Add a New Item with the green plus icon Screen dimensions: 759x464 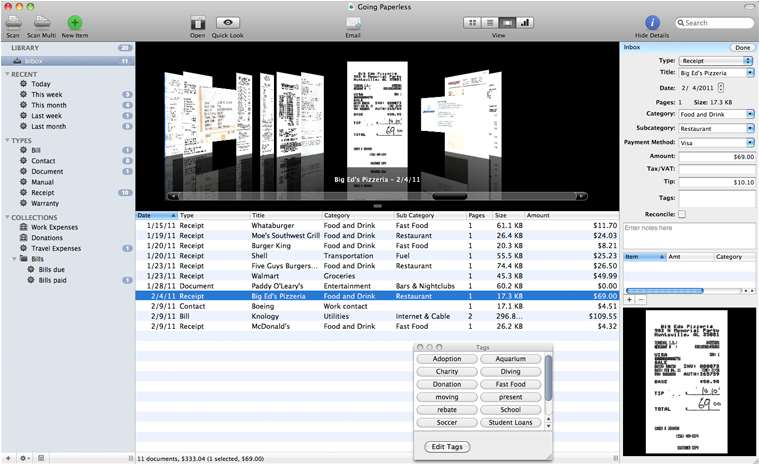pos(75,21)
